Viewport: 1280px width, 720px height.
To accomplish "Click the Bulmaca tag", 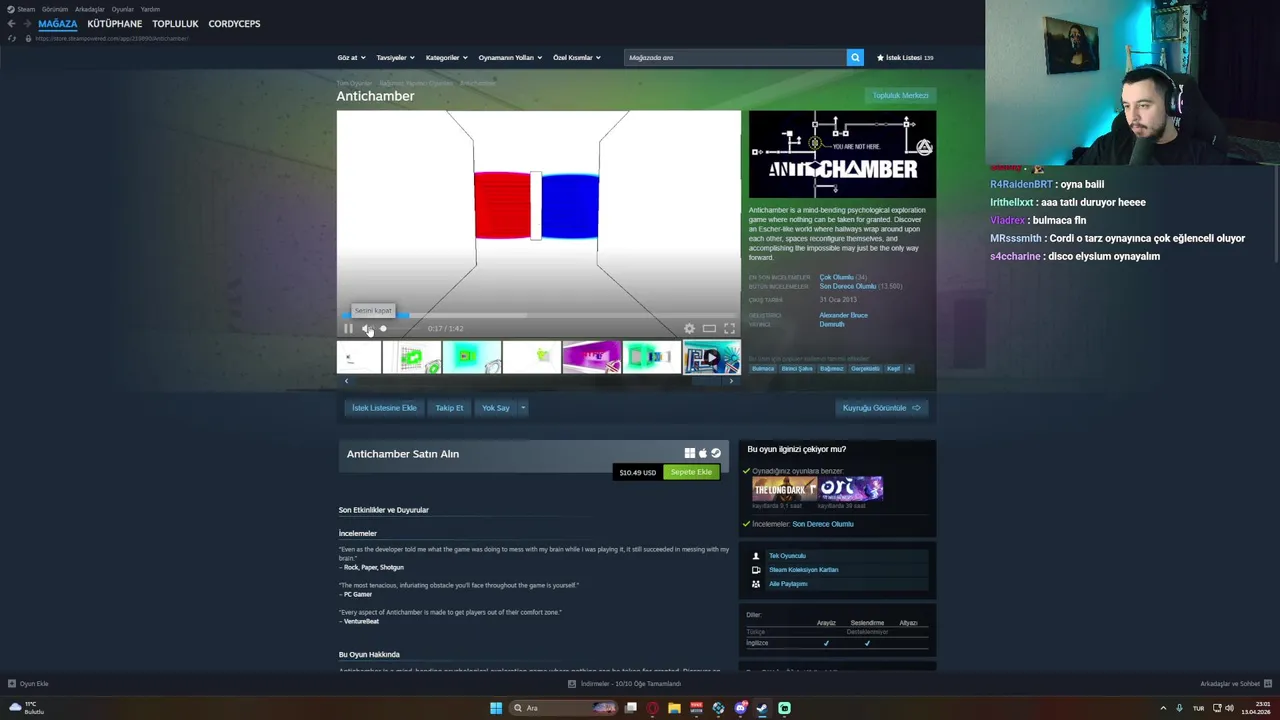I will pyautogui.click(x=763, y=368).
